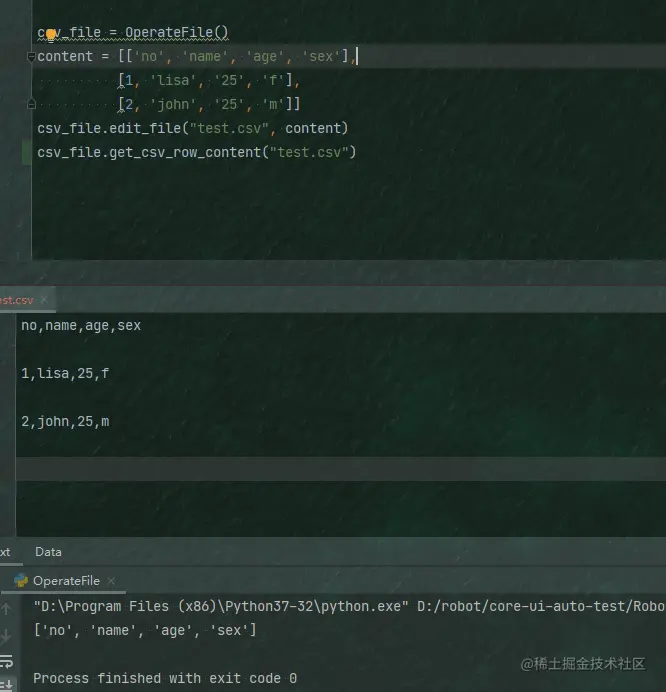Click the fold end marker beside the john row
The image size is (666, 692).
[31, 104]
